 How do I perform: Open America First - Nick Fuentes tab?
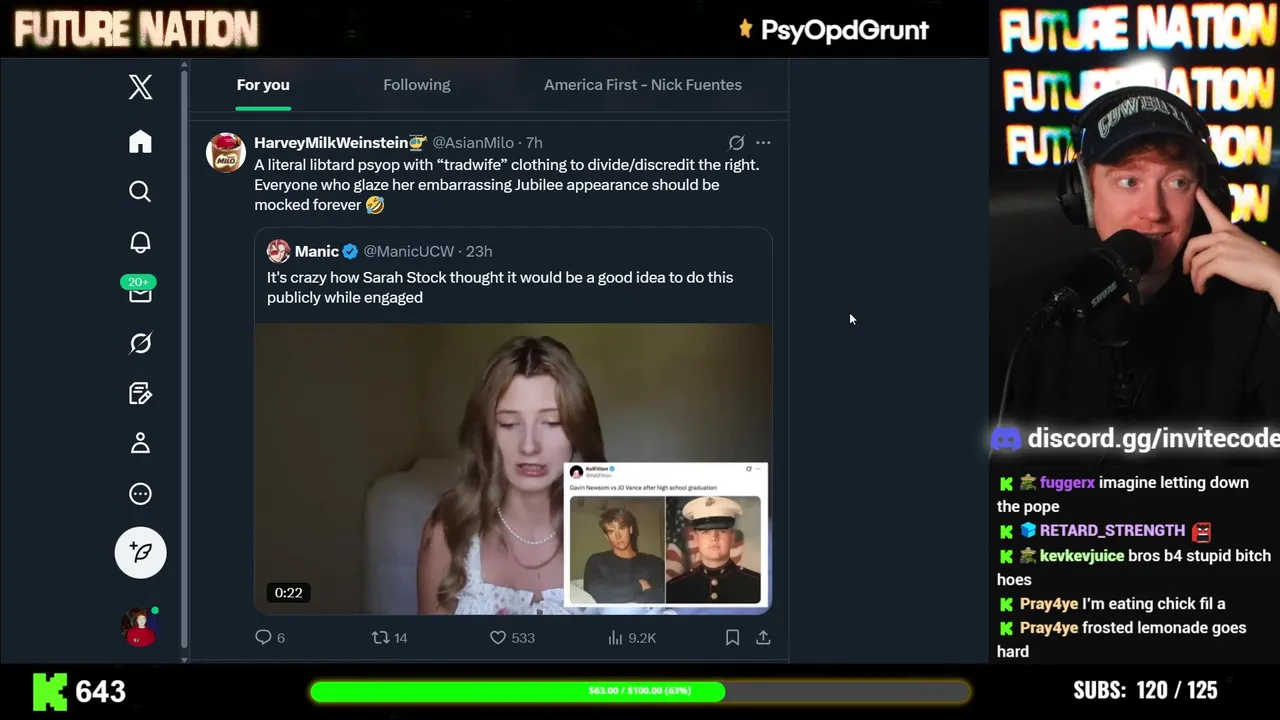(x=642, y=85)
